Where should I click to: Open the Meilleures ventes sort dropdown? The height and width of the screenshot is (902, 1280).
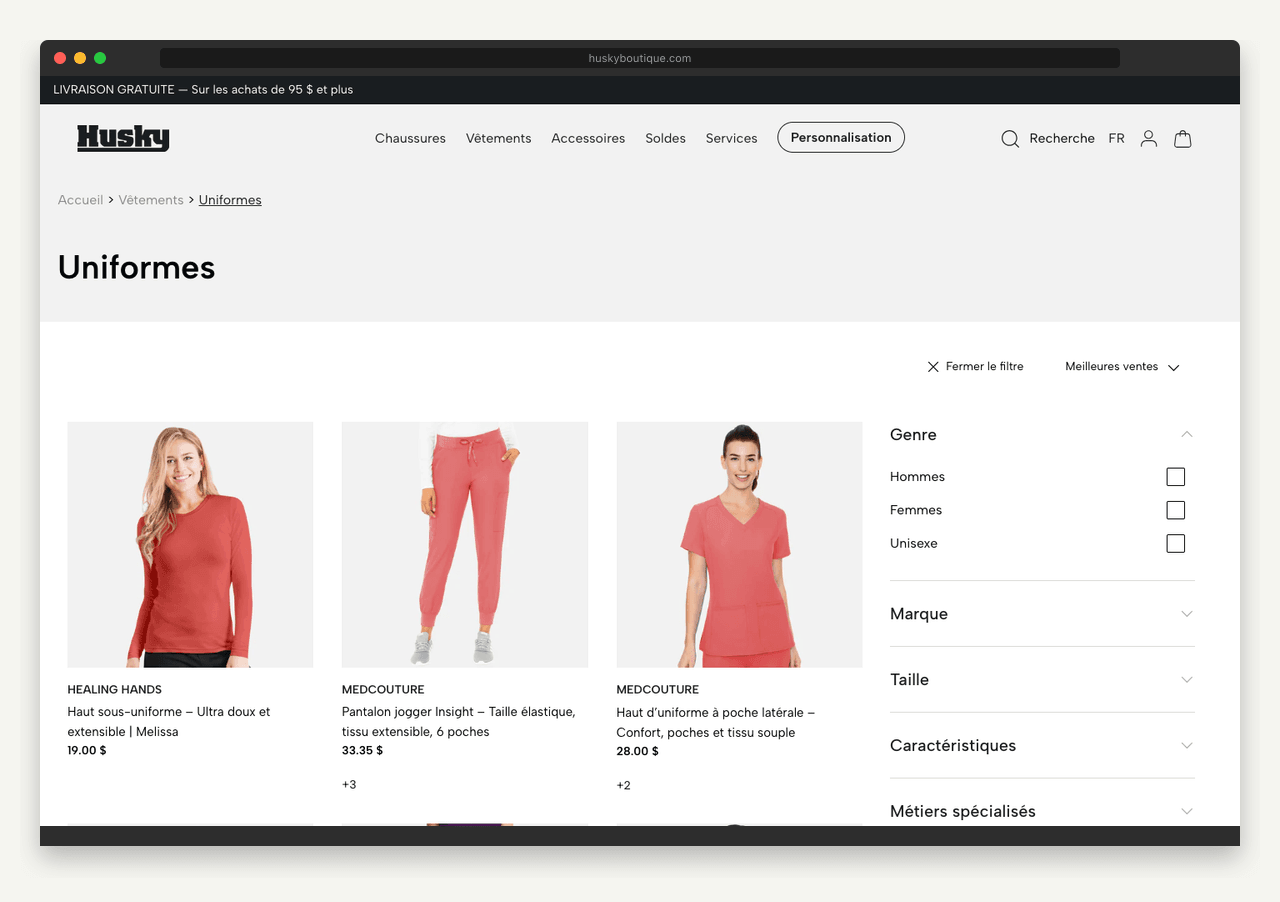(1120, 366)
